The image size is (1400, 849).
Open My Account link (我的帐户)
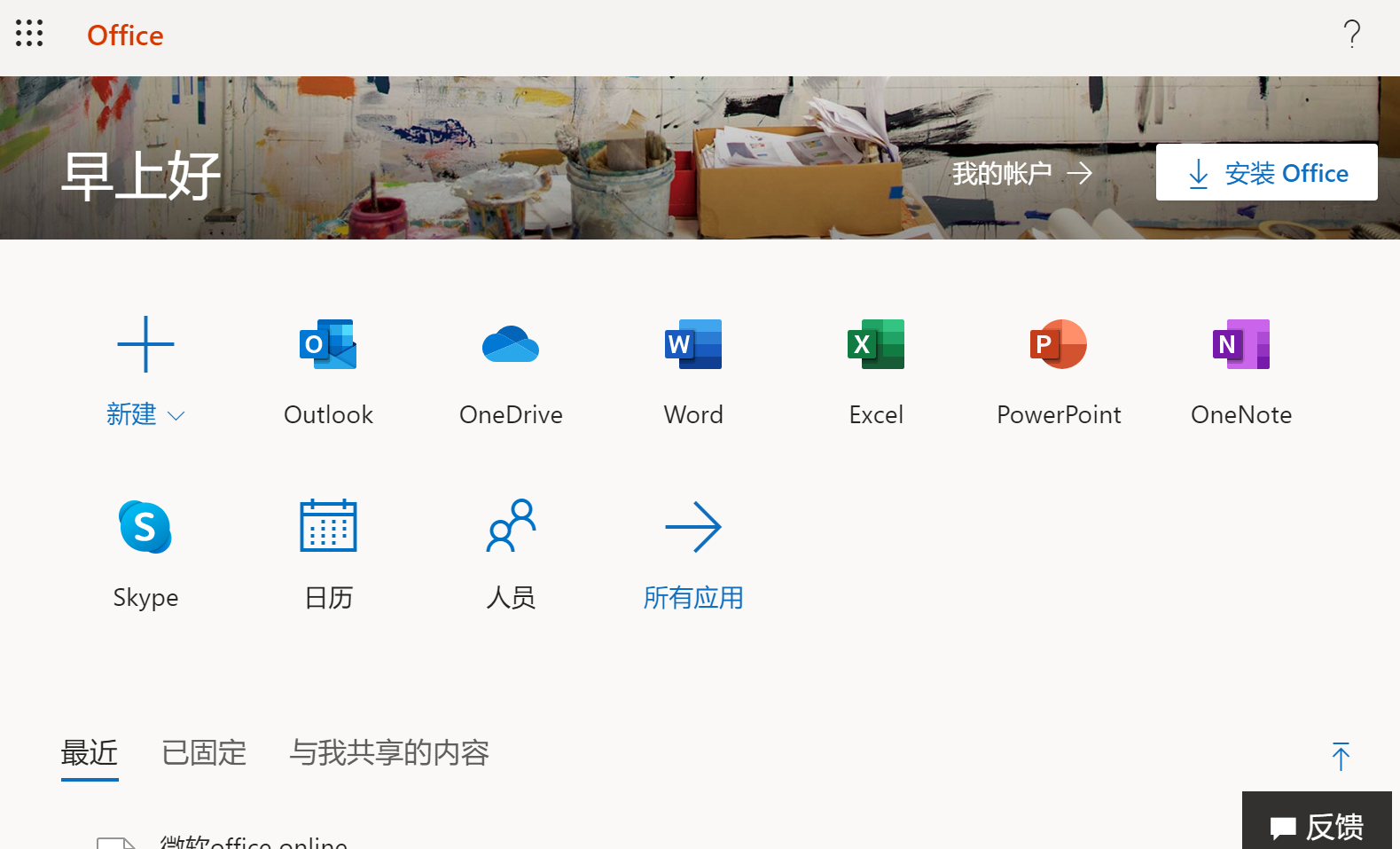click(x=1022, y=173)
